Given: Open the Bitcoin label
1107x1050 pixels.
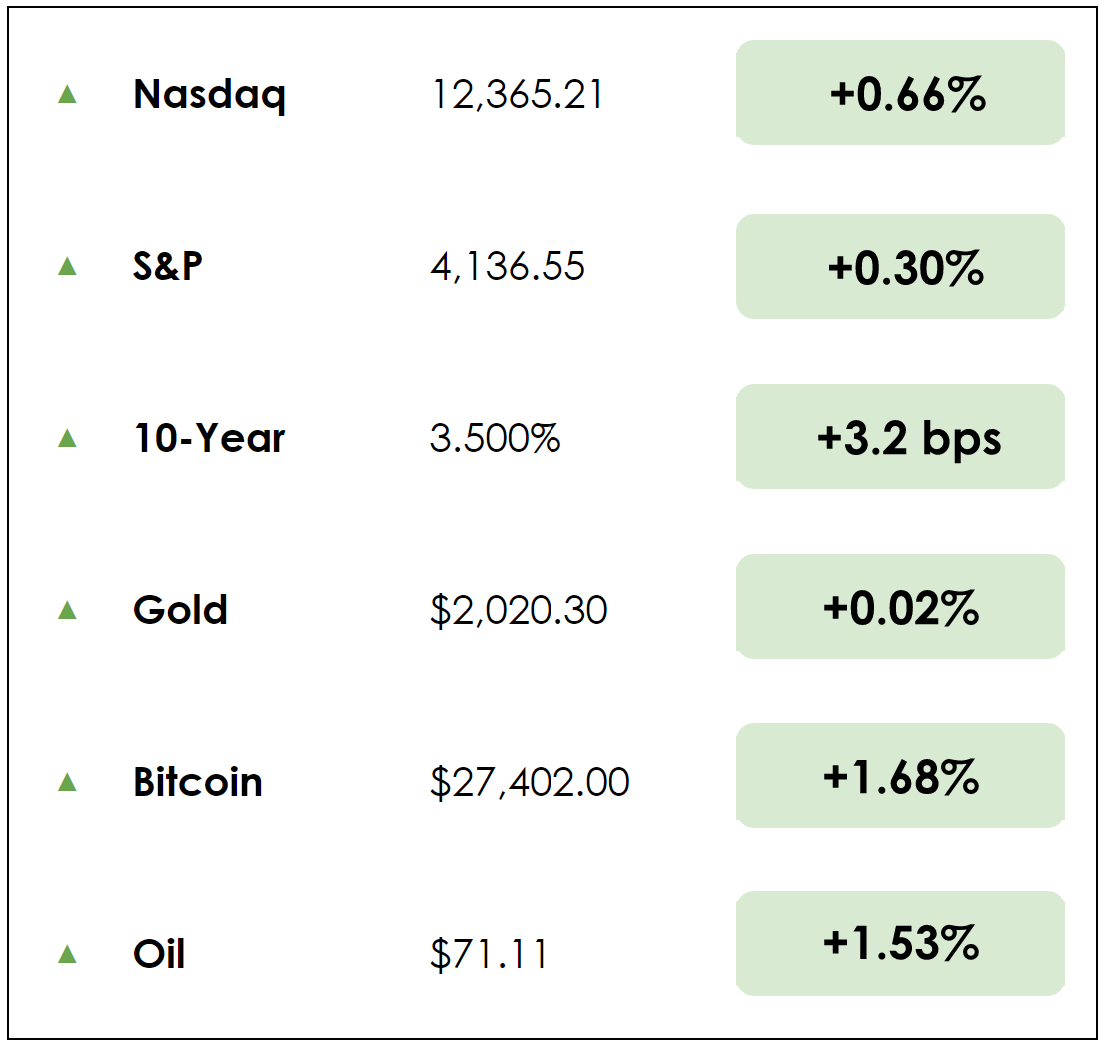Looking at the screenshot, I should pyautogui.click(x=198, y=782).
